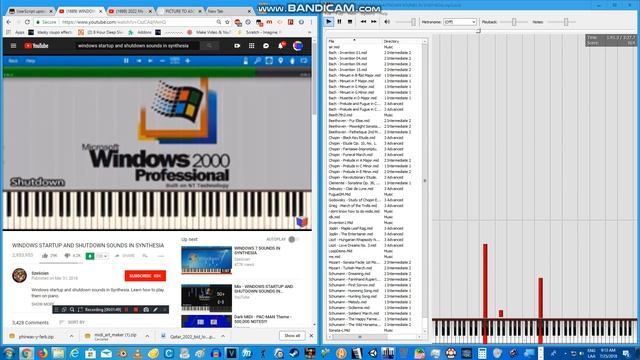The width and height of the screenshot is (640, 360).
Task: Click the YouTube logo
Action: pos(36,46)
